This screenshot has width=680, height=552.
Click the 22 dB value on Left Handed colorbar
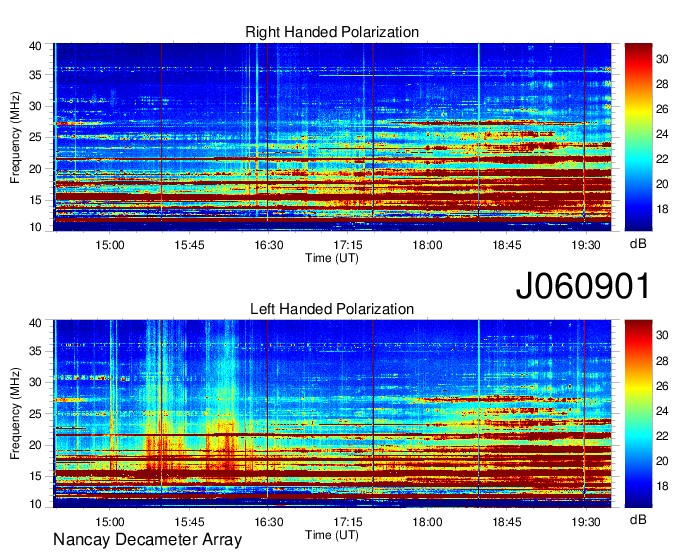coord(662,436)
